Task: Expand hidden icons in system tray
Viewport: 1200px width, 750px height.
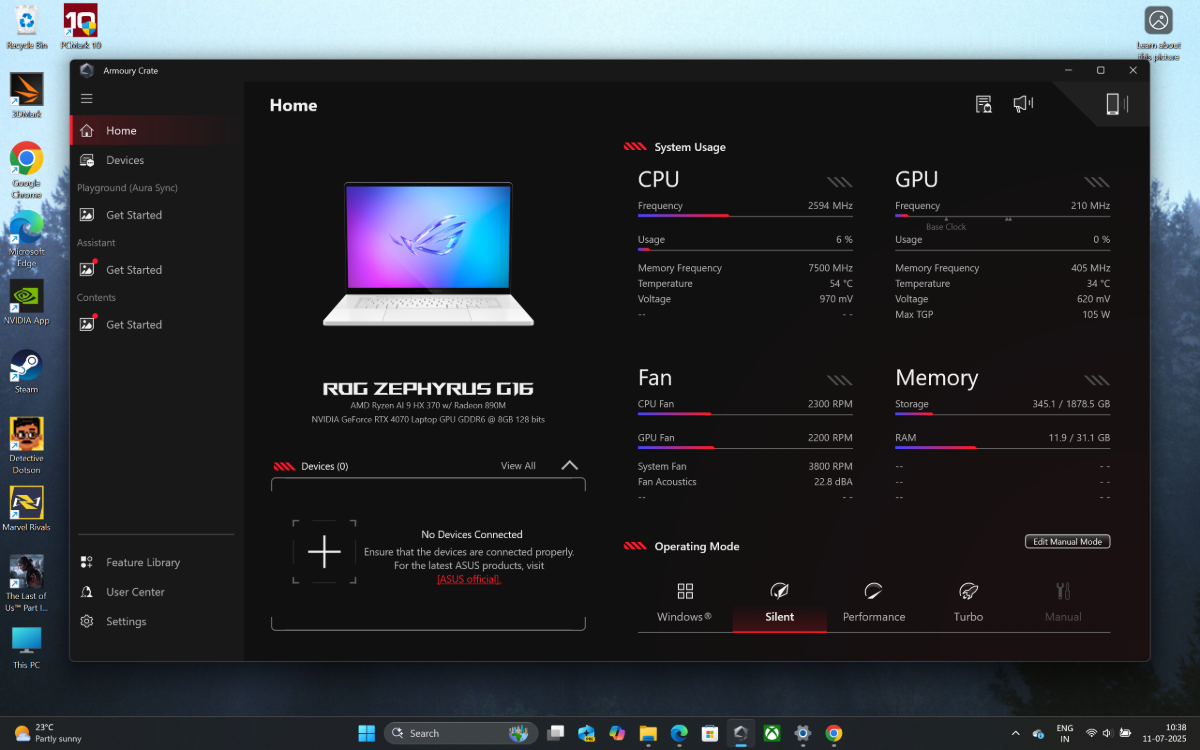Action: point(1015,733)
